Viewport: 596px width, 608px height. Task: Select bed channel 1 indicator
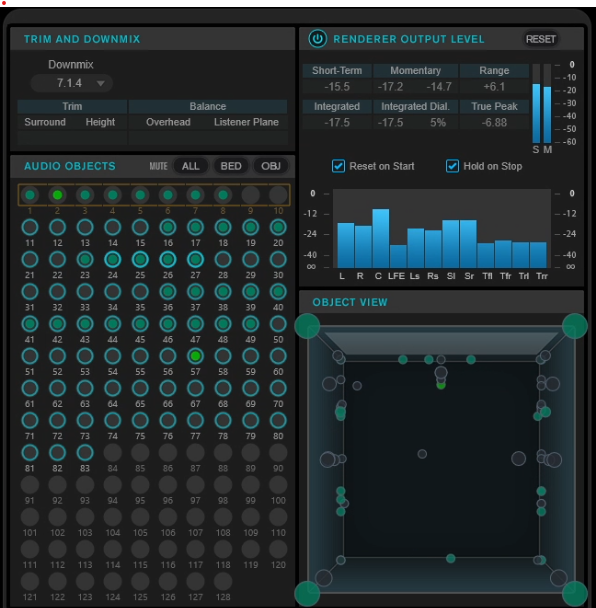coord(30,195)
